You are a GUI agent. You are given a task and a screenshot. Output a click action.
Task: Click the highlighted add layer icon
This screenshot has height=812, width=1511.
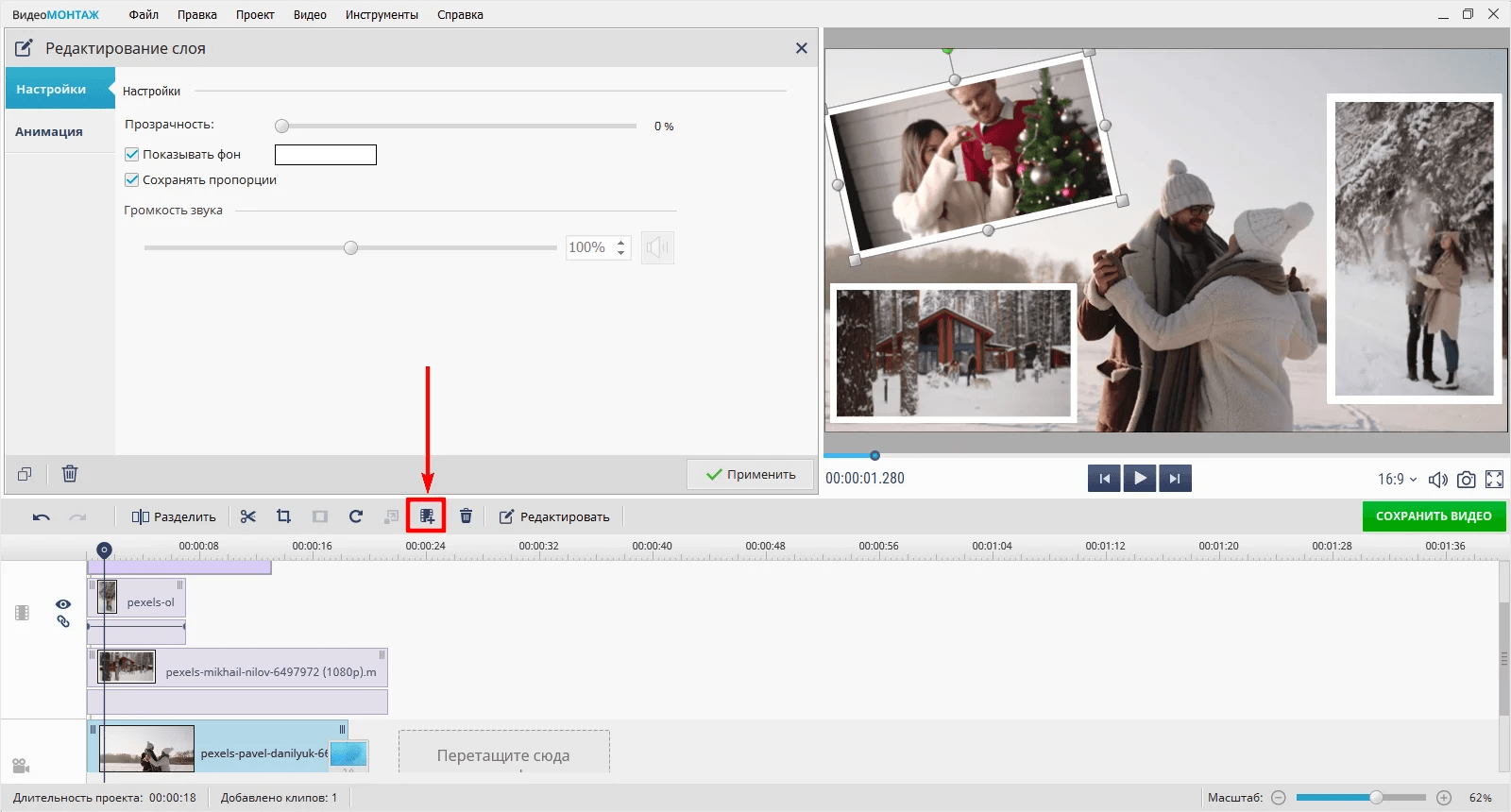[x=427, y=516]
